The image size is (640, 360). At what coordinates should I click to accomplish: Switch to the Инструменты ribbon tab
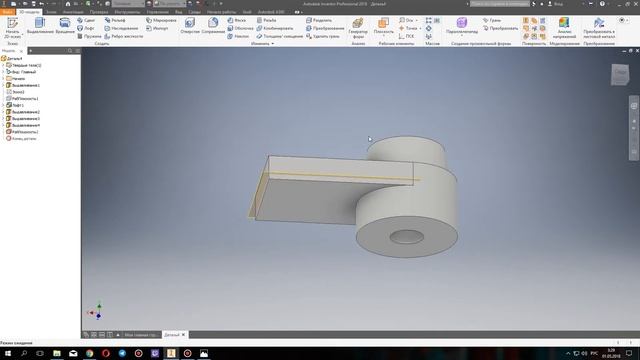click(x=127, y=12)
